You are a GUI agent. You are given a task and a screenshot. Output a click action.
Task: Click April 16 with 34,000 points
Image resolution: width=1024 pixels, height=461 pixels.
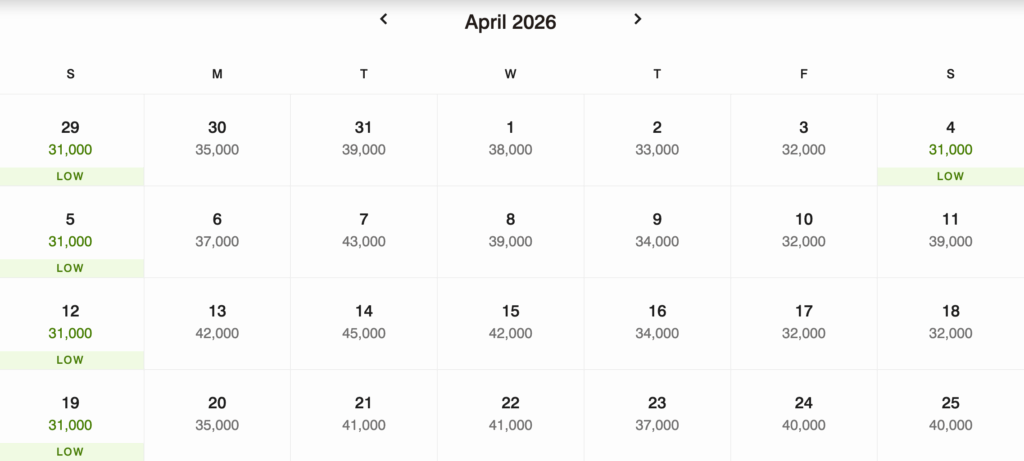[657, 322]
